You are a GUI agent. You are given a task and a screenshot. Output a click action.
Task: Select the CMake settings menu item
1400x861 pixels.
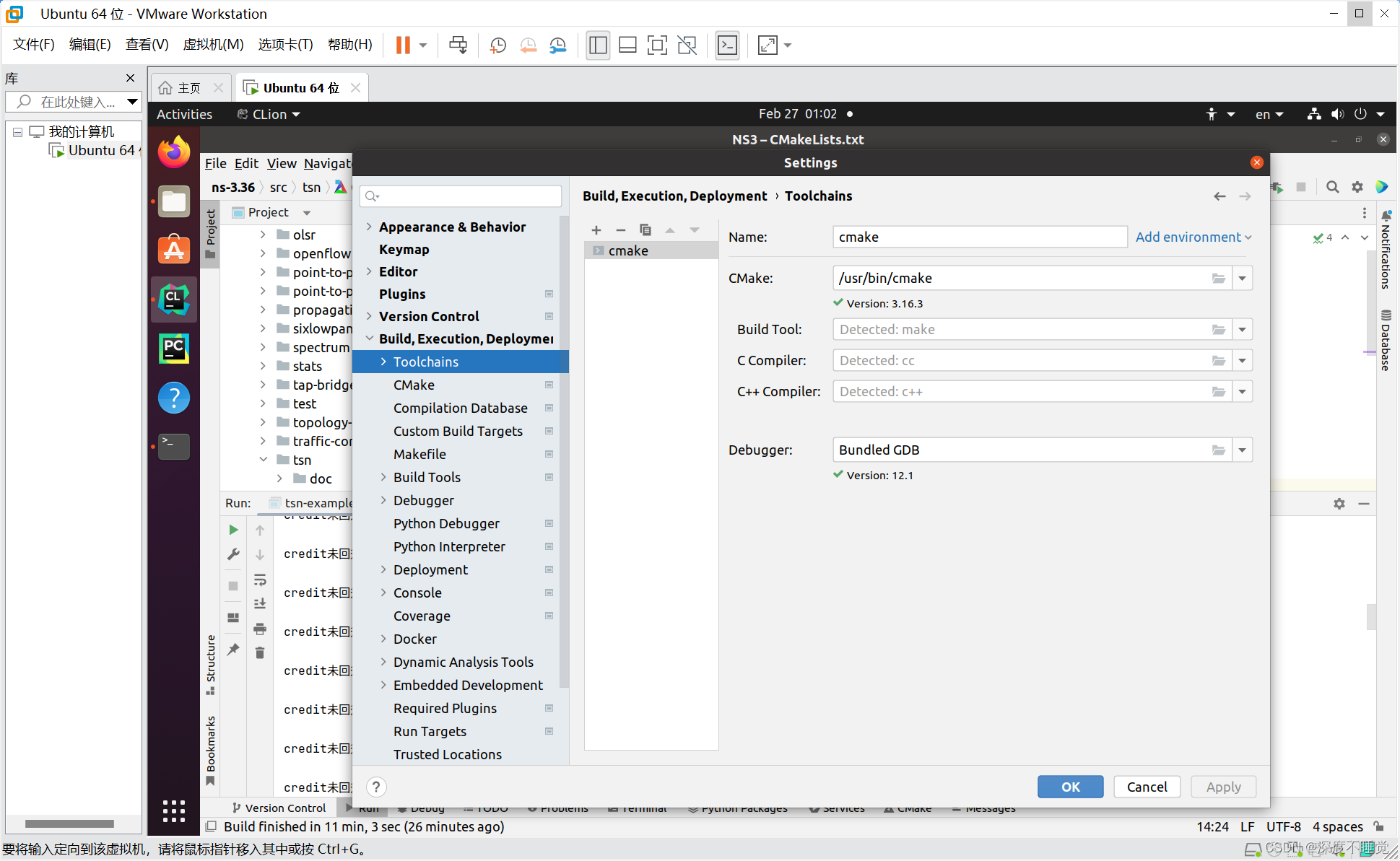point(412,384)
